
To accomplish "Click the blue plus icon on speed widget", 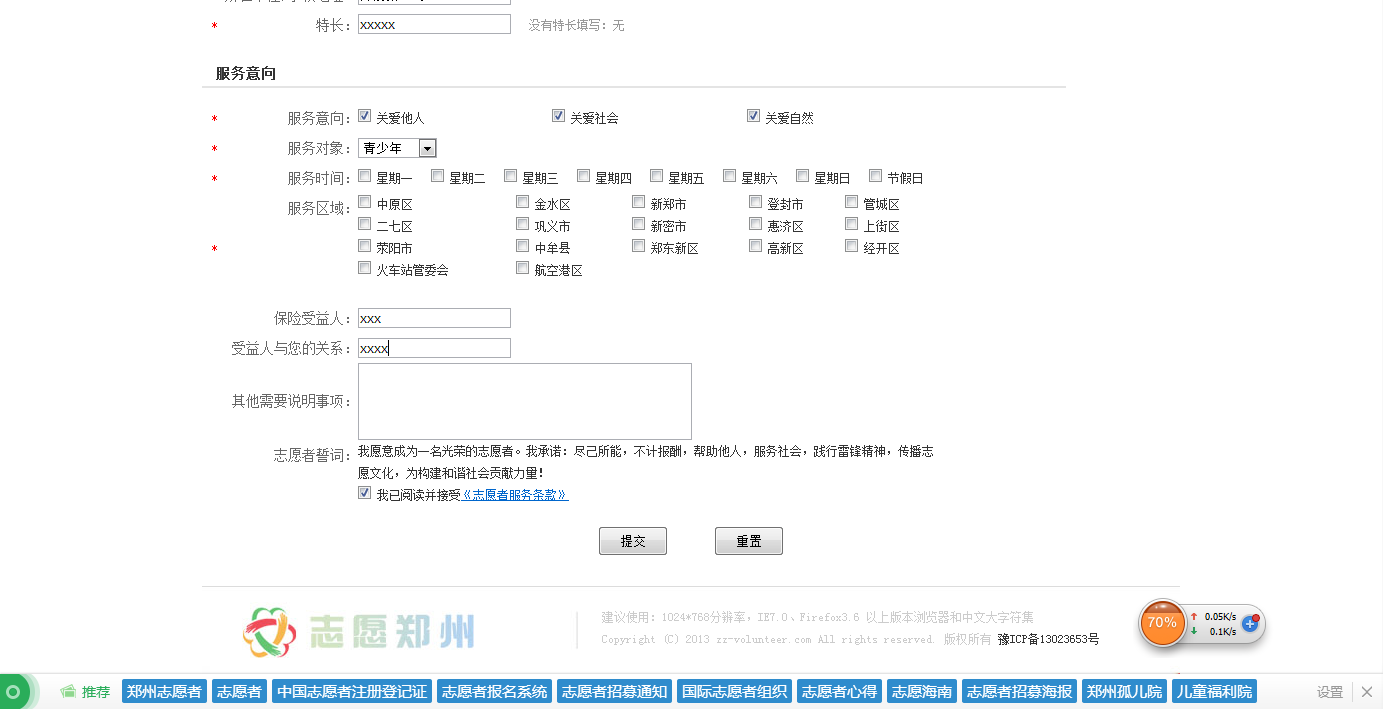I will 1249,623.
